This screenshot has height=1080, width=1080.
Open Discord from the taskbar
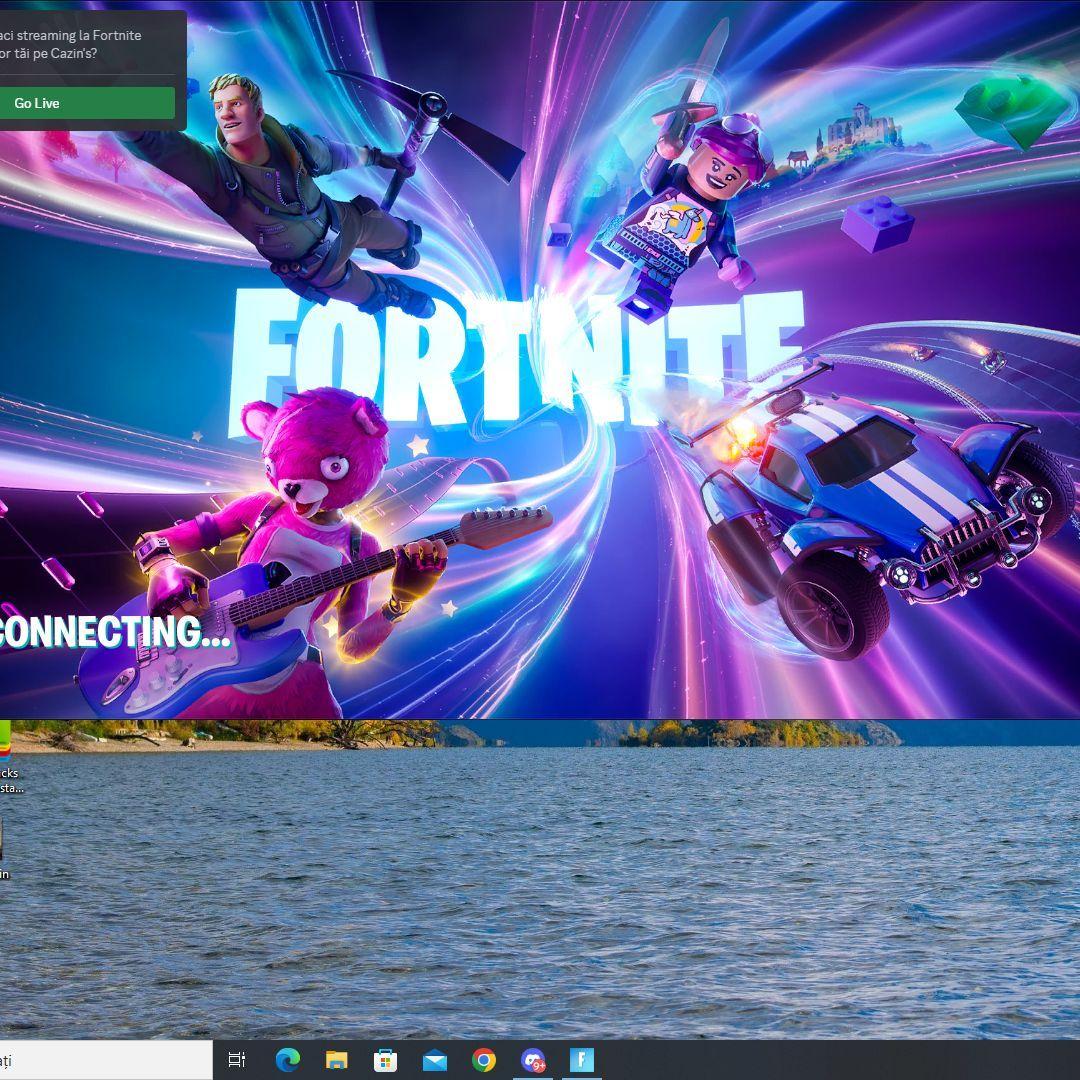coord(533,1059)
